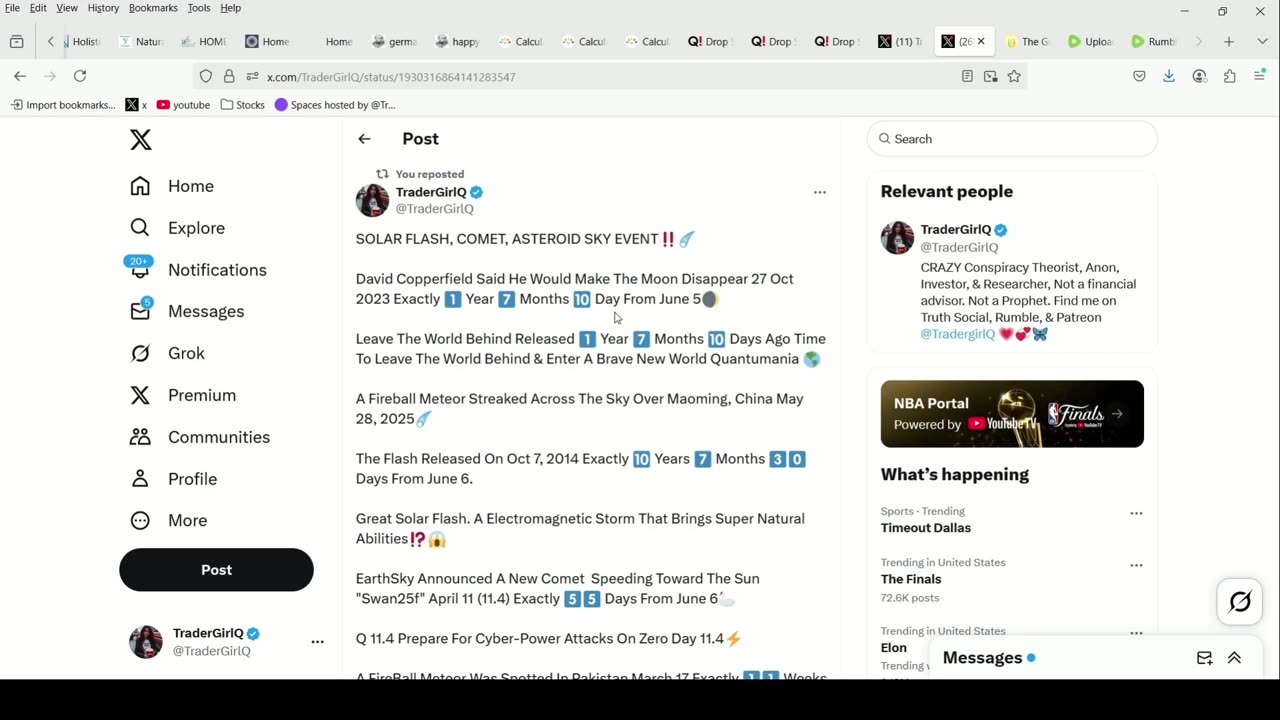Viewport: 1280px width, 720px height.
Task: Open the Messages drawer title
Action: 982,658
